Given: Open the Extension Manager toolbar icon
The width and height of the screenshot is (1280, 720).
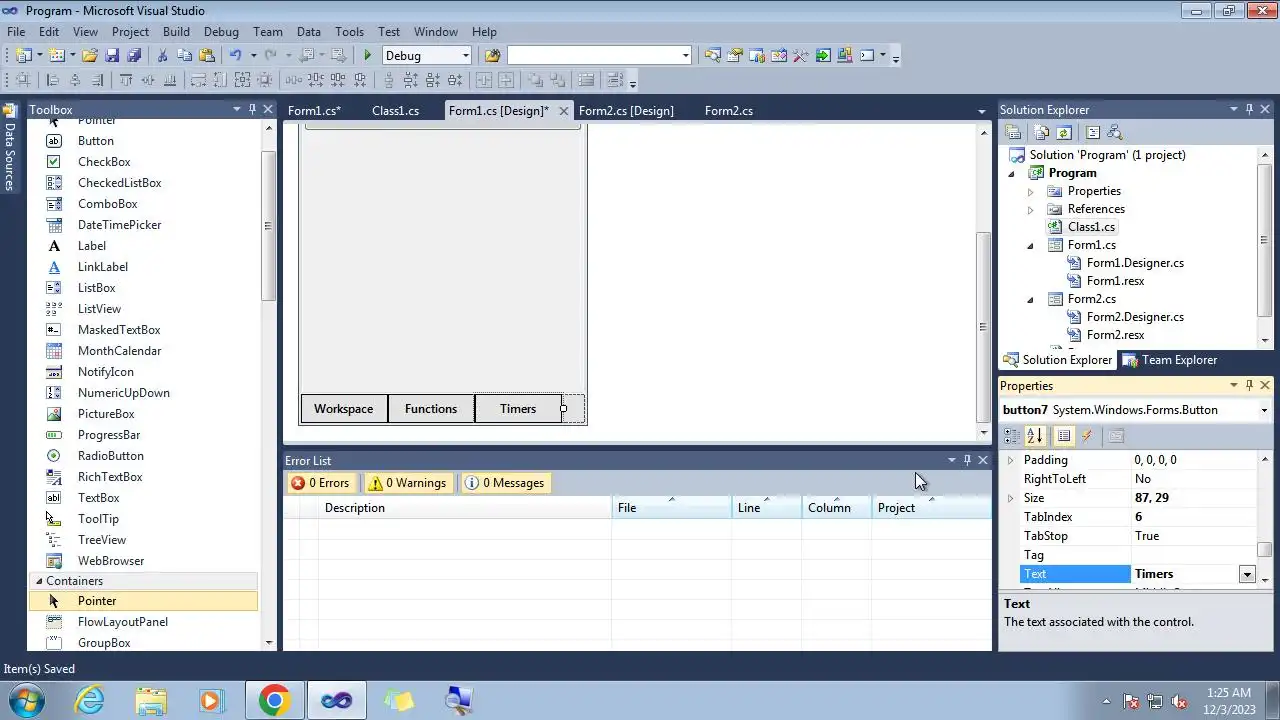Looking at the screenshot, I should 845,55.
